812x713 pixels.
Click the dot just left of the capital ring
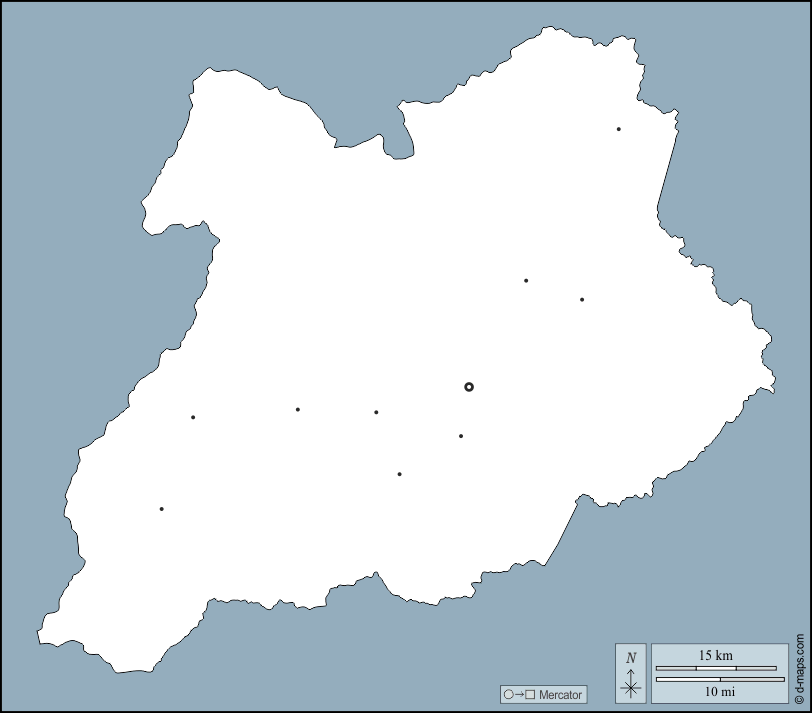376,412
